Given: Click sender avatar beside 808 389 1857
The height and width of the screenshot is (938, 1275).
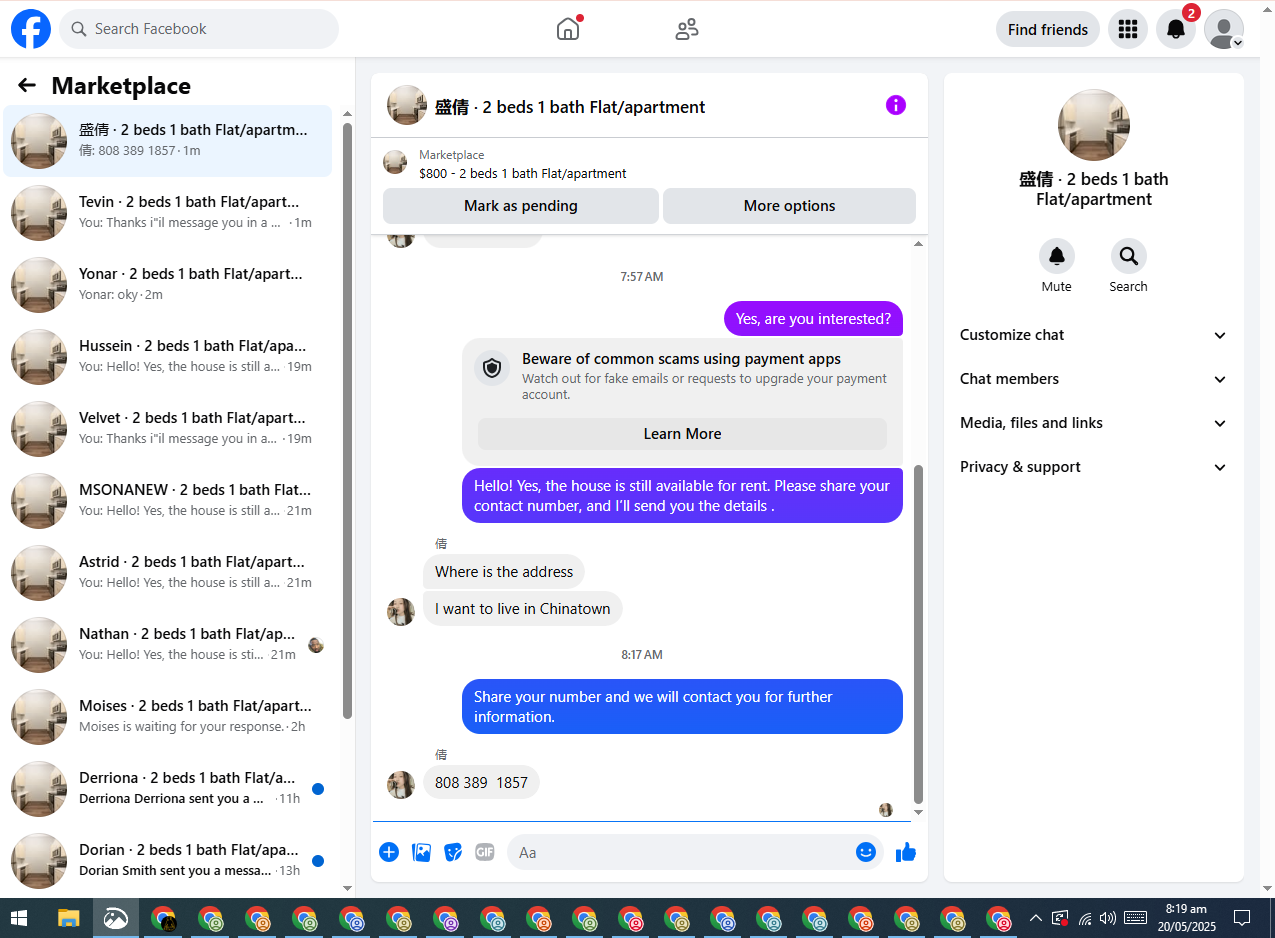Looking at the screenshot, I should [401, 785].
